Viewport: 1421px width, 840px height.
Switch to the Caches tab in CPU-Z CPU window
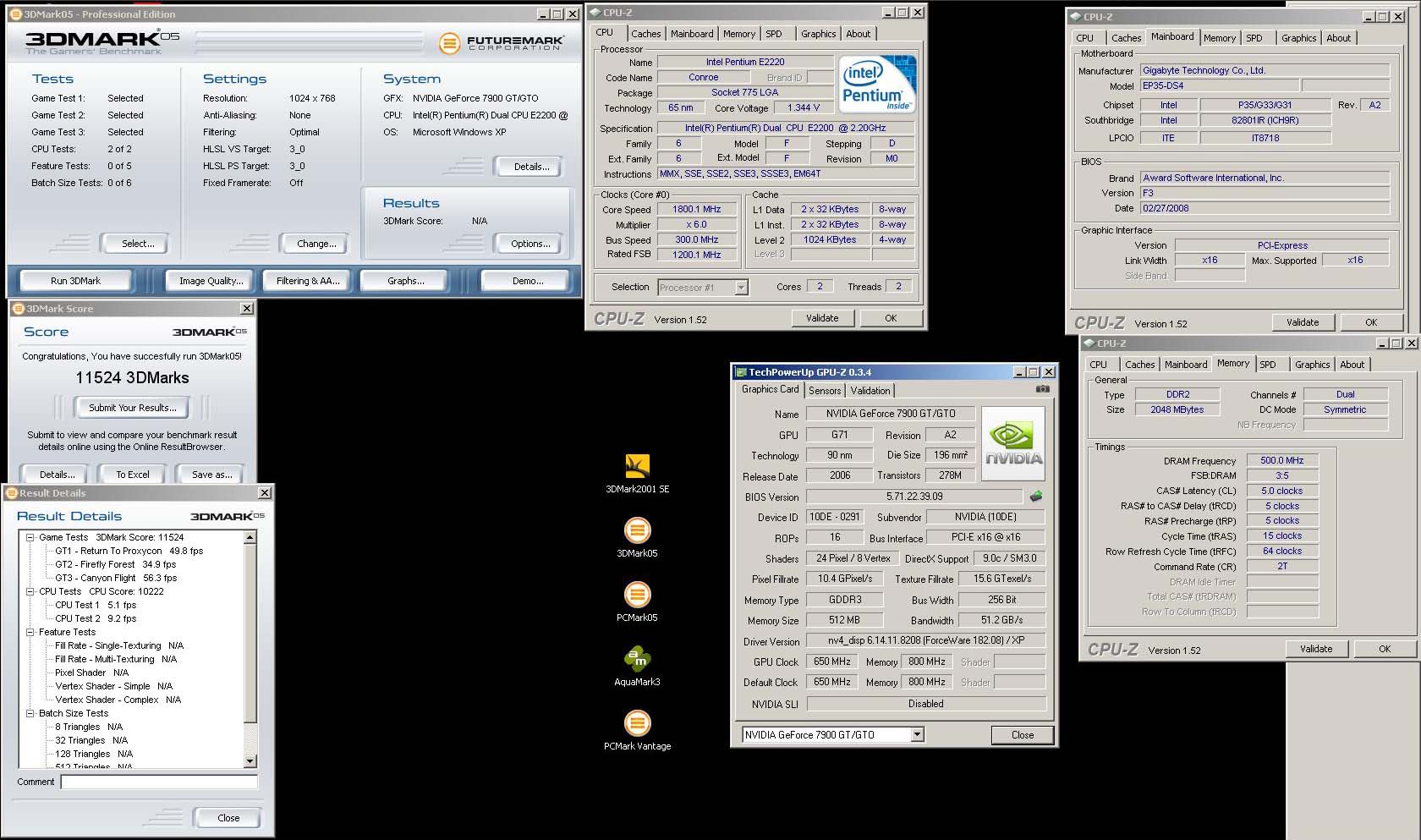coord(645,34)
